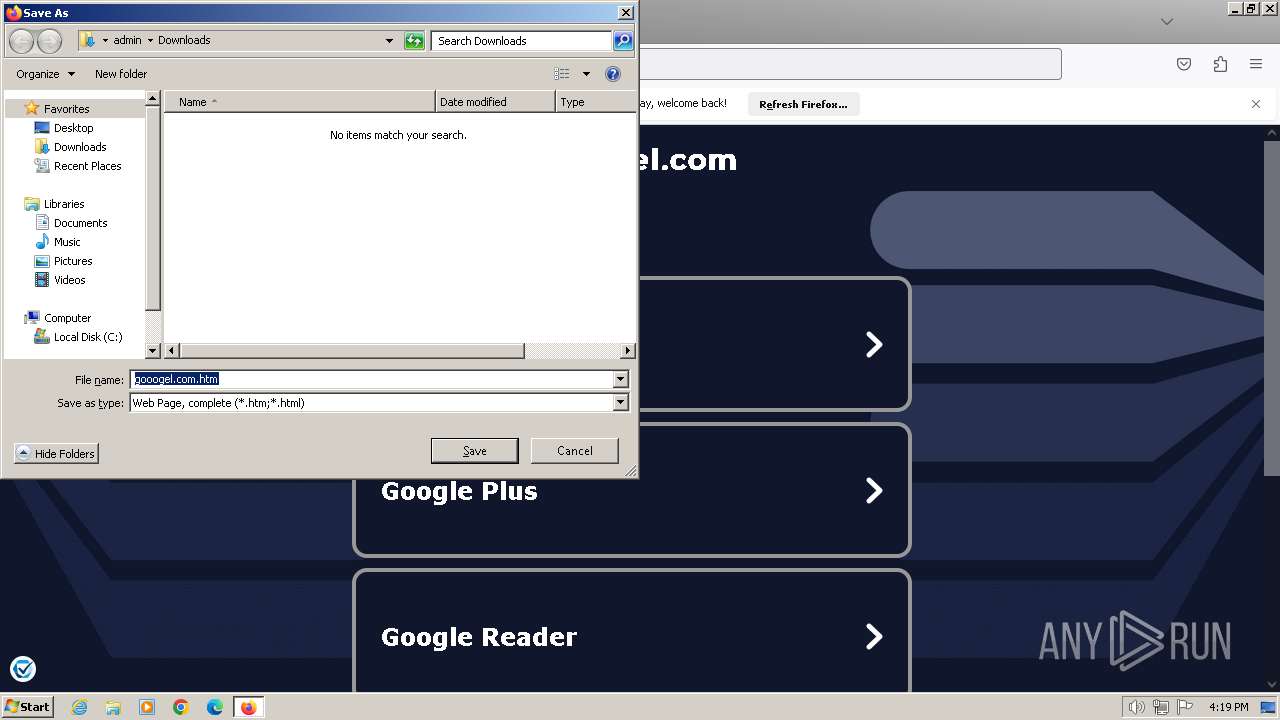Click the Start button
1280x720 pixels.
(28, 707)
